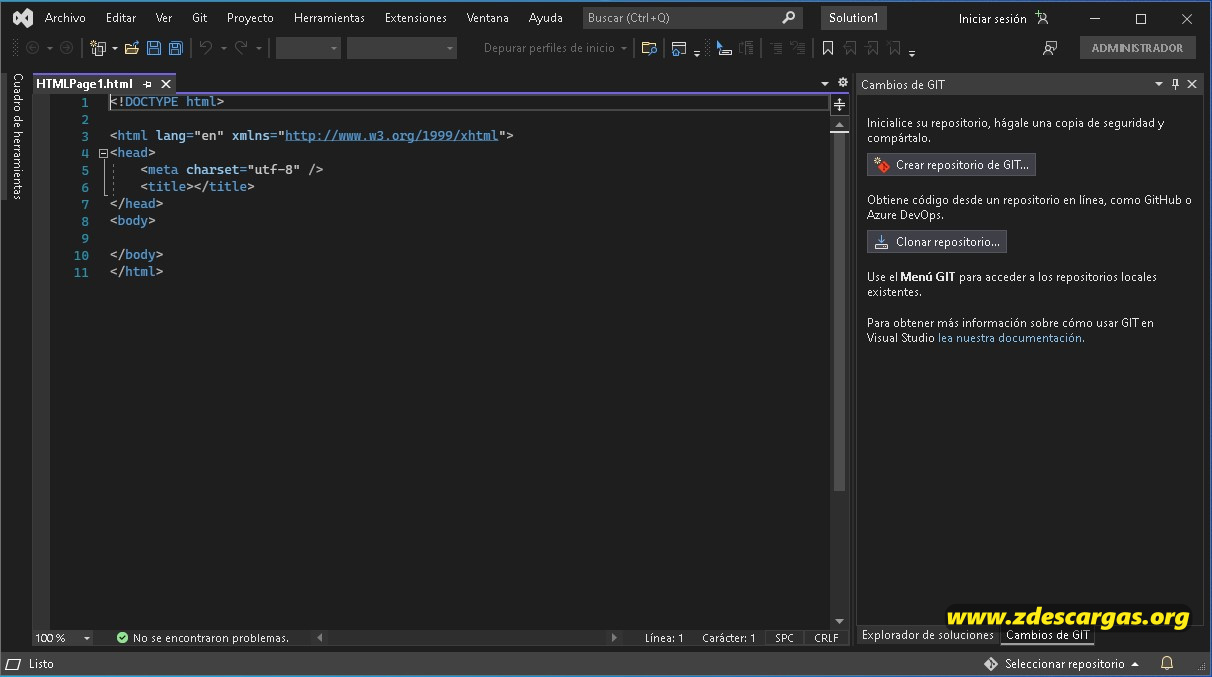1212x677 pixels.
Task: Open the solution configurations combo box
Action: tap(308, 48)
